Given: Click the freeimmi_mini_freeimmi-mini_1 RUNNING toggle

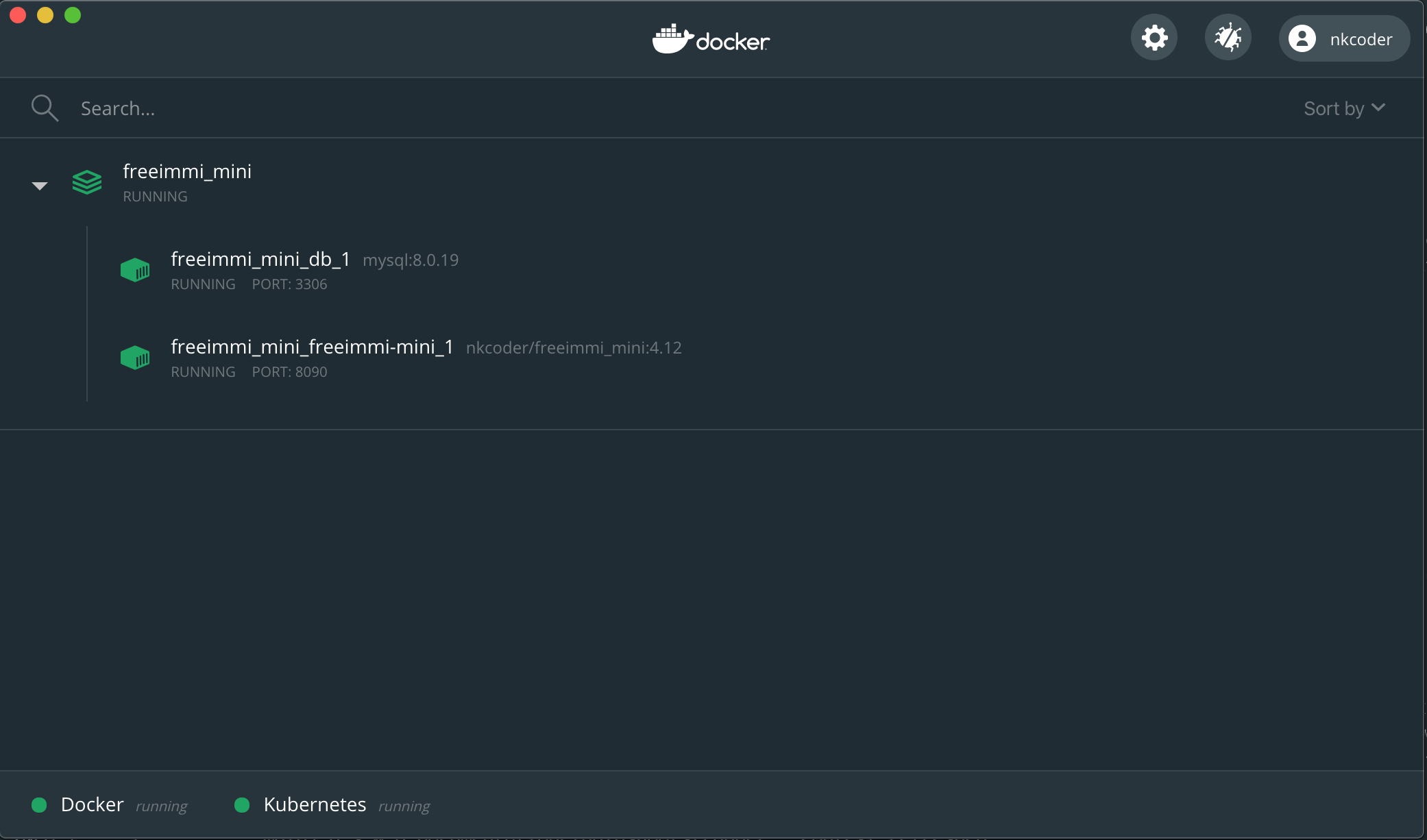Looking at the screenshot, I should coord(203,371).
